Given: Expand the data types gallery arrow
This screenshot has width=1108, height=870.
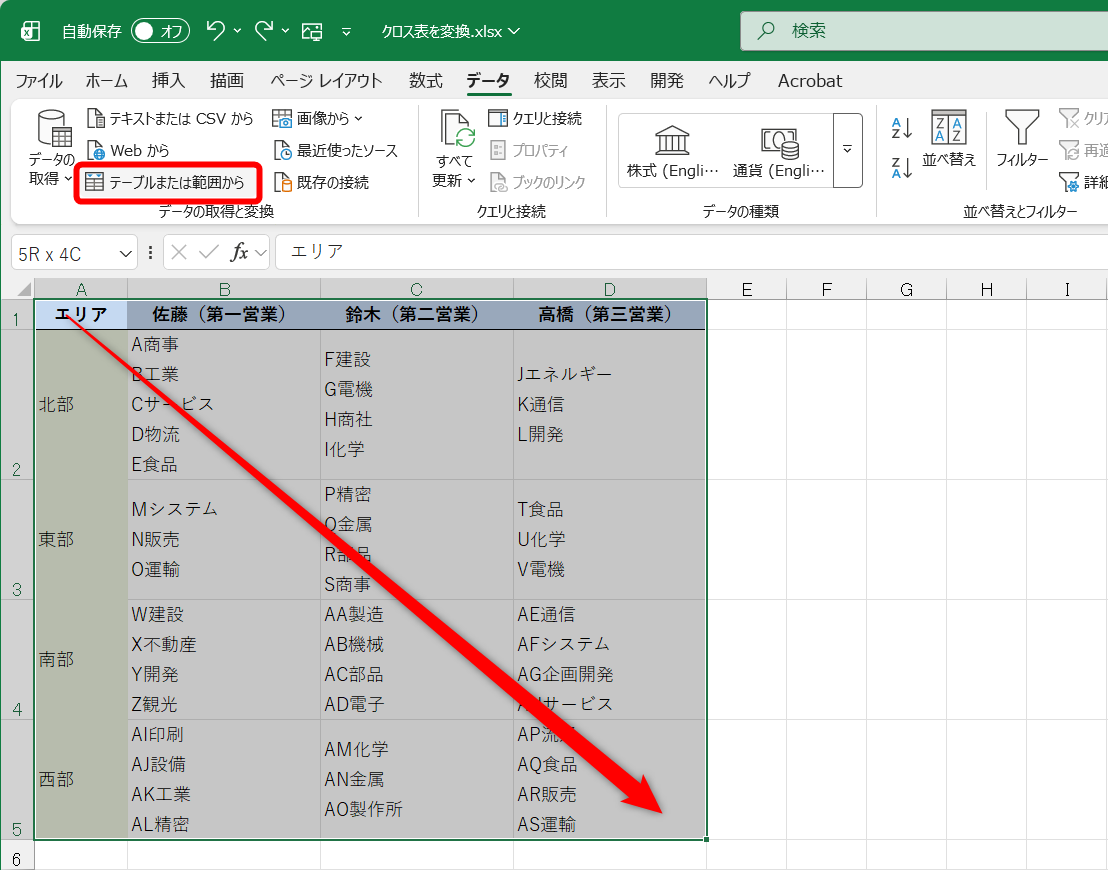Looking at the screenshot, I should (846, 147).
